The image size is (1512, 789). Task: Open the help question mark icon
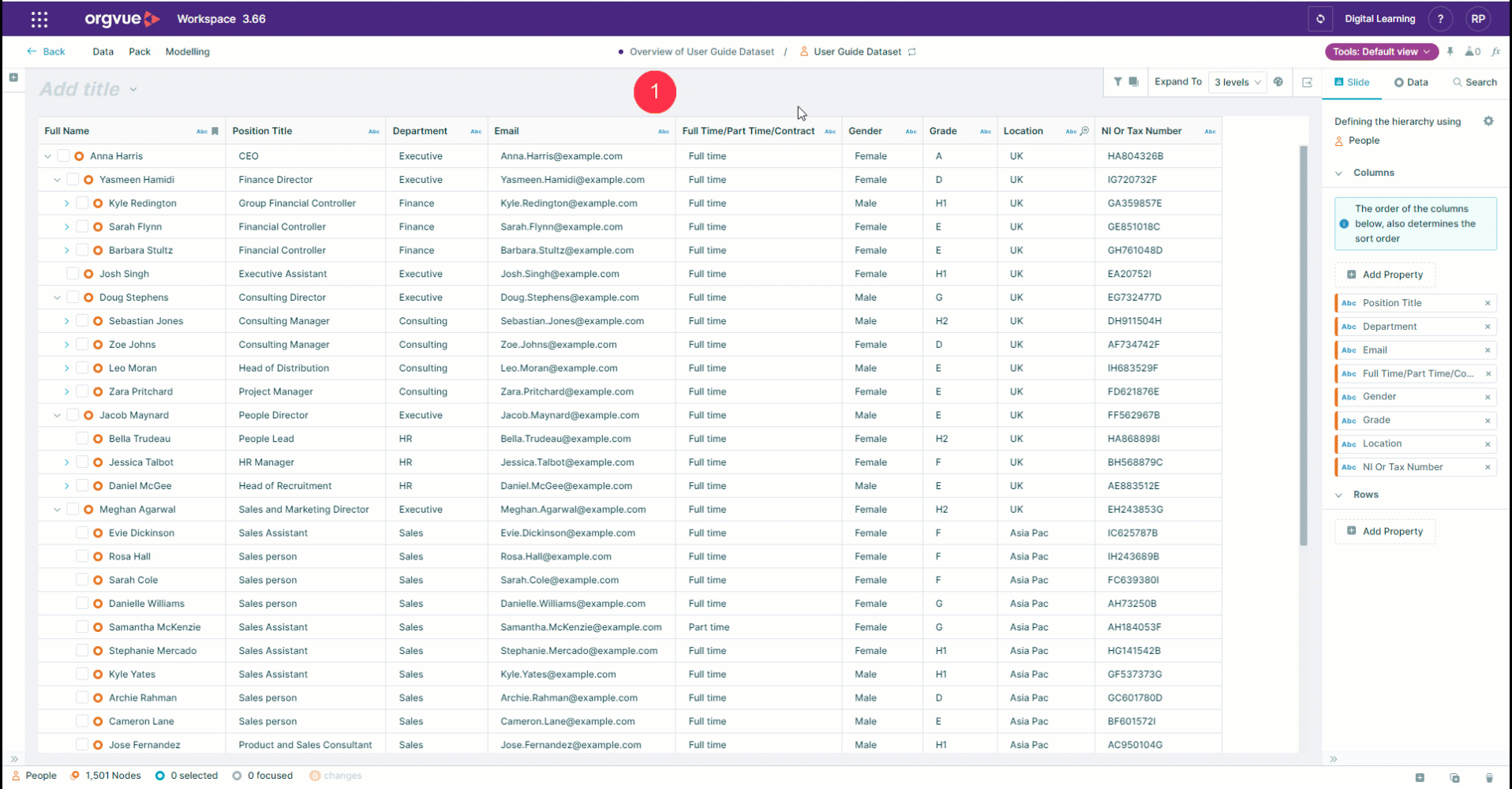1440,19
